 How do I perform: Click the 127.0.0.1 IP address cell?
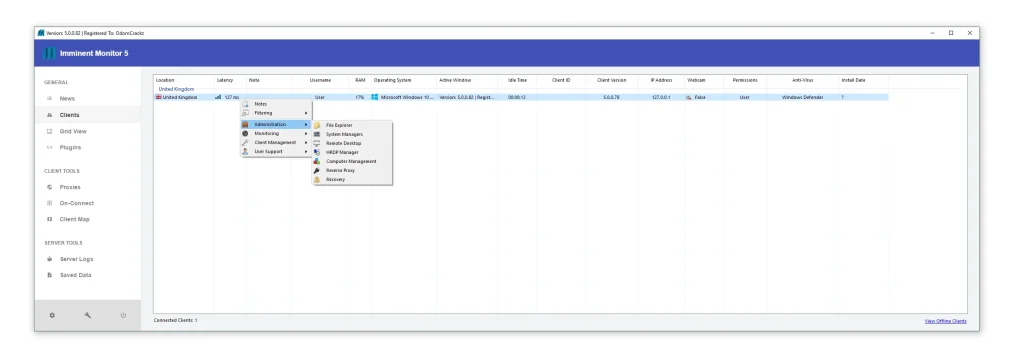(661, 97)
